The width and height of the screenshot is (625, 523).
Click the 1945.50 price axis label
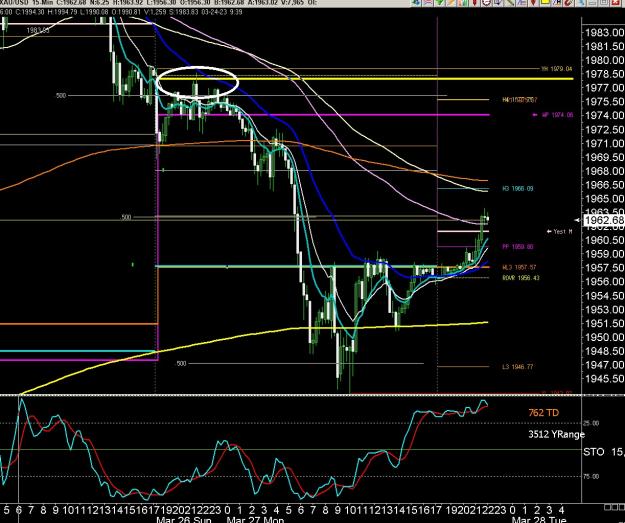click(x=604, y=379)
